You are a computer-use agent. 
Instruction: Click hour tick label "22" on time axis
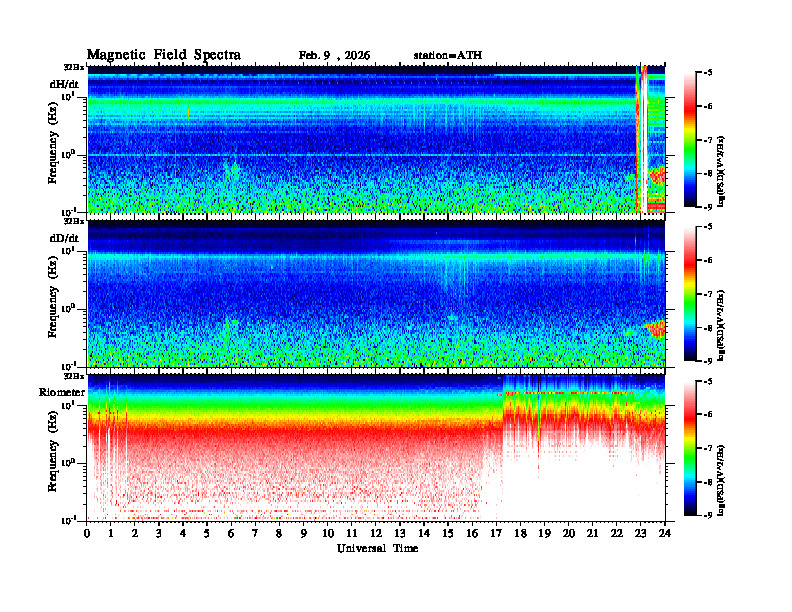point(617,534)
